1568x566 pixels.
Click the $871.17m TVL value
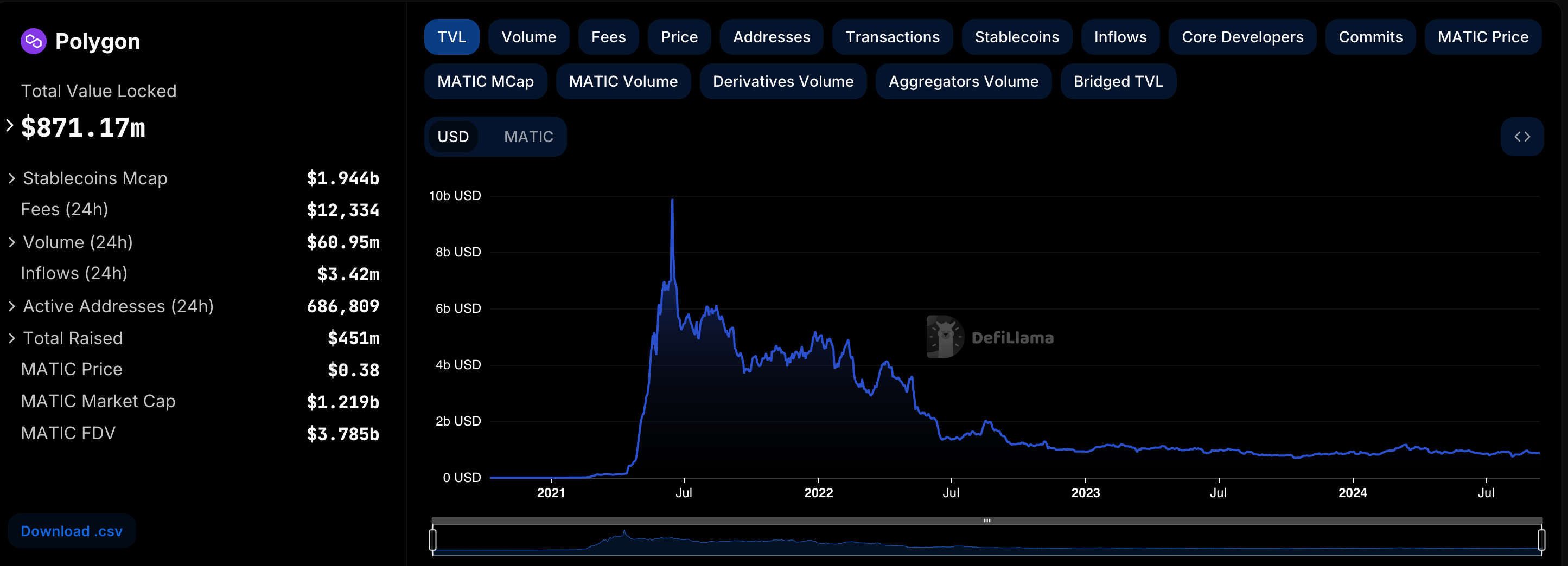(84, 127)
